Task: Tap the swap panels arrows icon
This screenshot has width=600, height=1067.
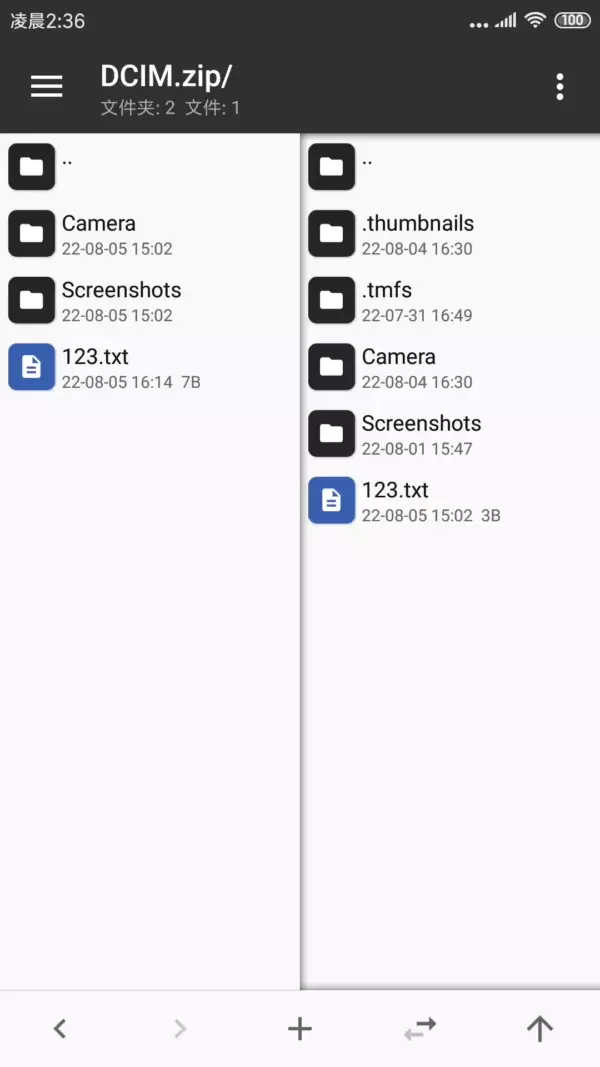Action: [x=420, y=1028]
